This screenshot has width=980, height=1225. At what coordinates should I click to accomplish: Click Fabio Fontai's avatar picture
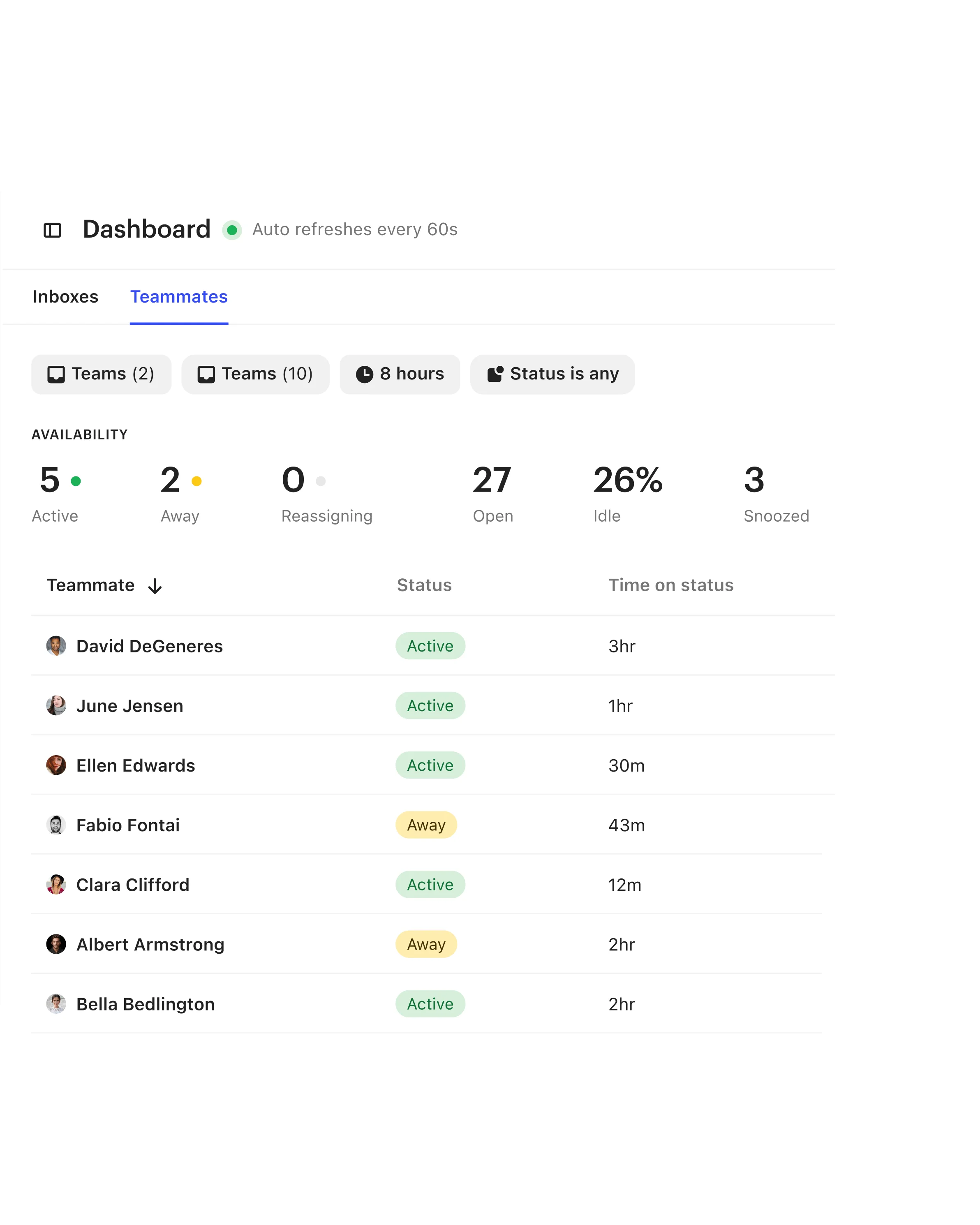57,825
